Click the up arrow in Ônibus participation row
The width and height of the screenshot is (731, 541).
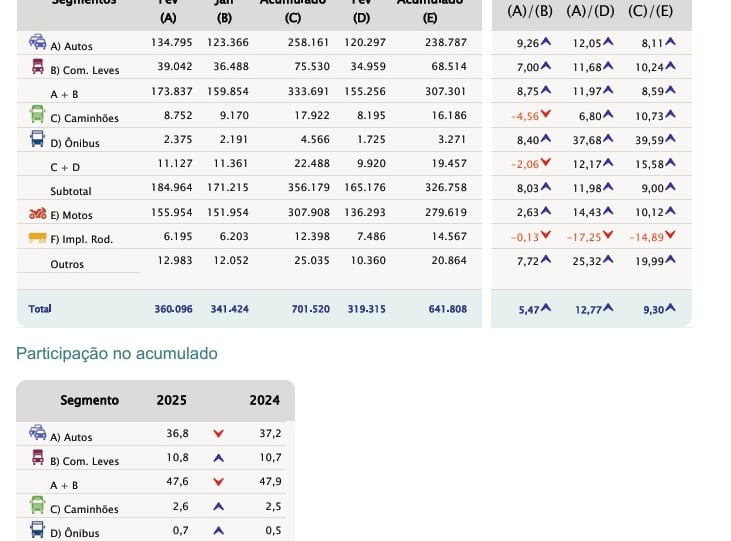218,531
